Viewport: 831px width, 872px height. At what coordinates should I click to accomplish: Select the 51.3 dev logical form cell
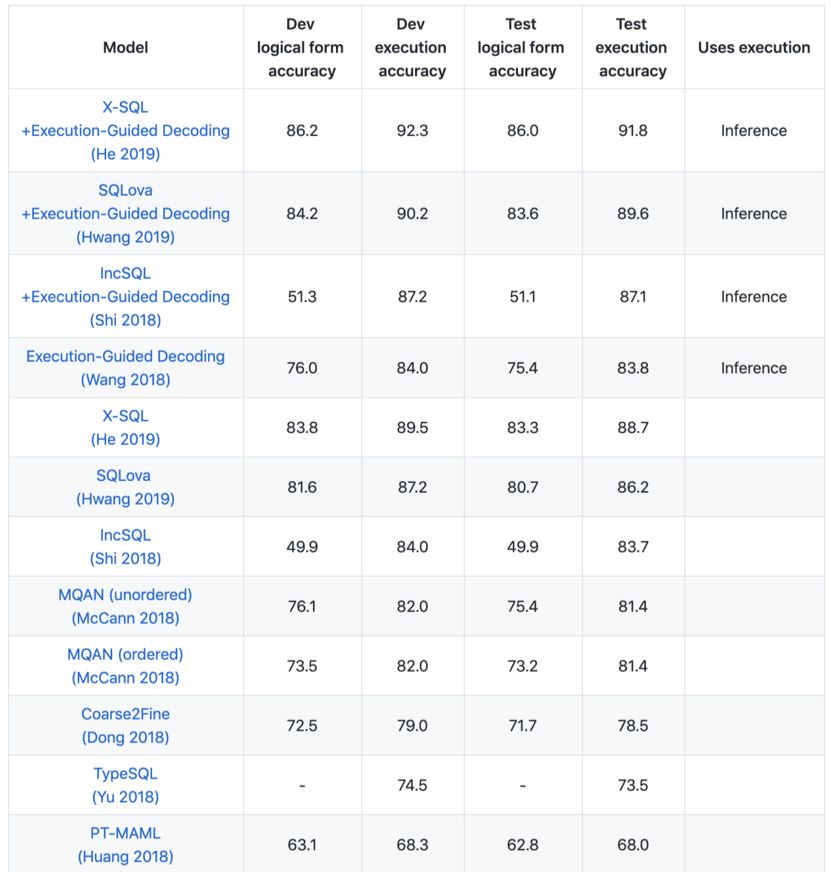301,296
